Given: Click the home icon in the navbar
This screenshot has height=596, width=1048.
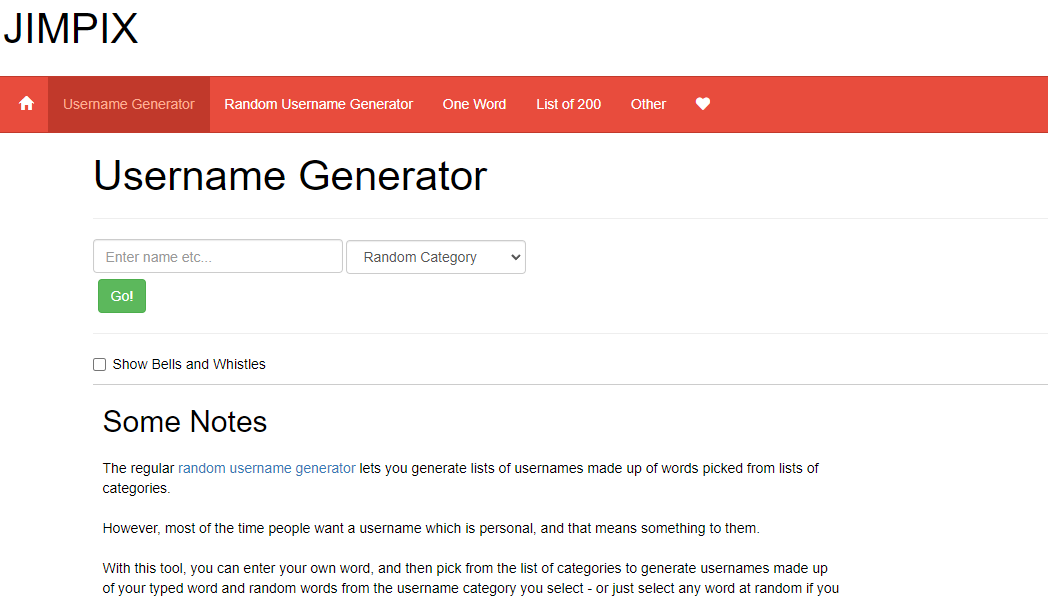Looking at the screenshot, I should click(x=26, y=104).
